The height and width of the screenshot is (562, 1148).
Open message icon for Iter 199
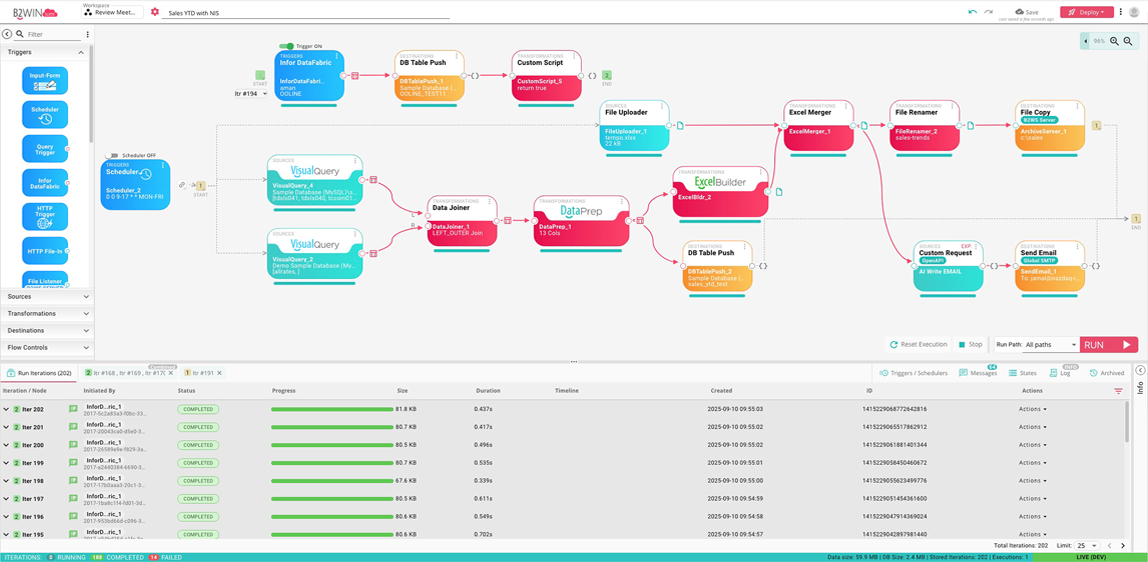(x=73, y=462)
